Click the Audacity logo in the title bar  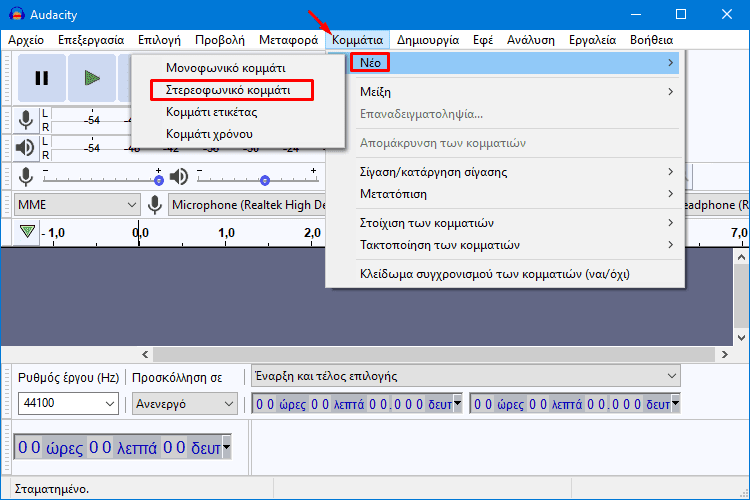(x=17, y=14)
